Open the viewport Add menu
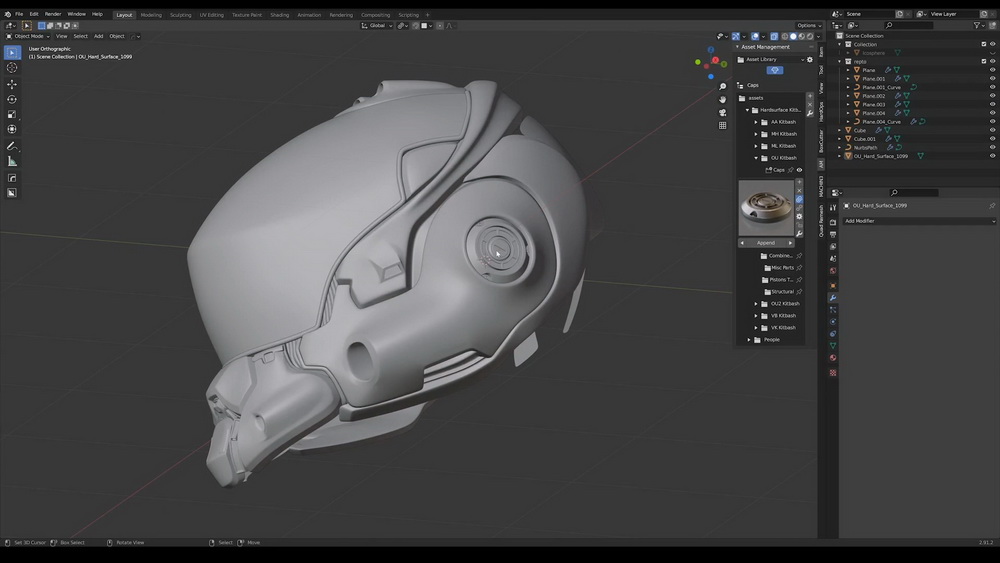1000x563 pixels. [98, 36]
